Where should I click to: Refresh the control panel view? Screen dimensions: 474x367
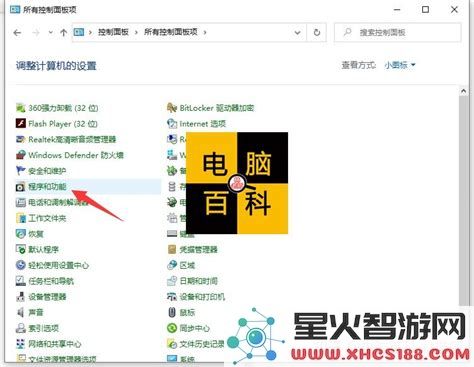click(x=317, y=33)
